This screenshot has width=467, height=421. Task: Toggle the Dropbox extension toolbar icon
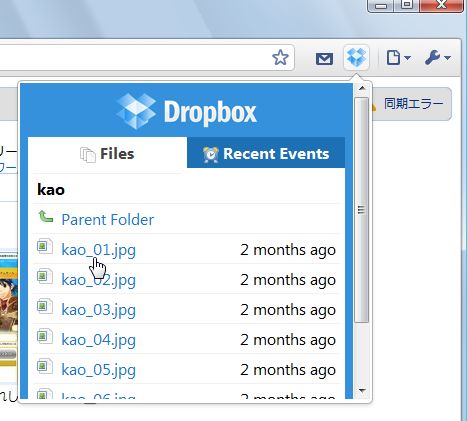pos(356,57)
